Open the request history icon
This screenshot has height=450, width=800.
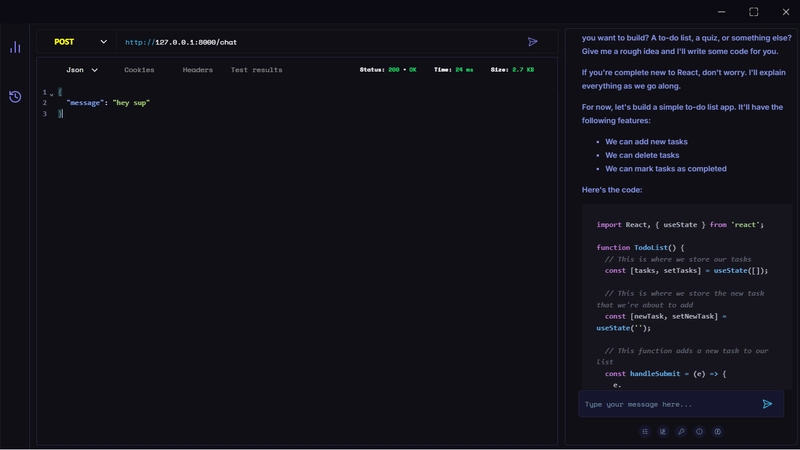15,96
